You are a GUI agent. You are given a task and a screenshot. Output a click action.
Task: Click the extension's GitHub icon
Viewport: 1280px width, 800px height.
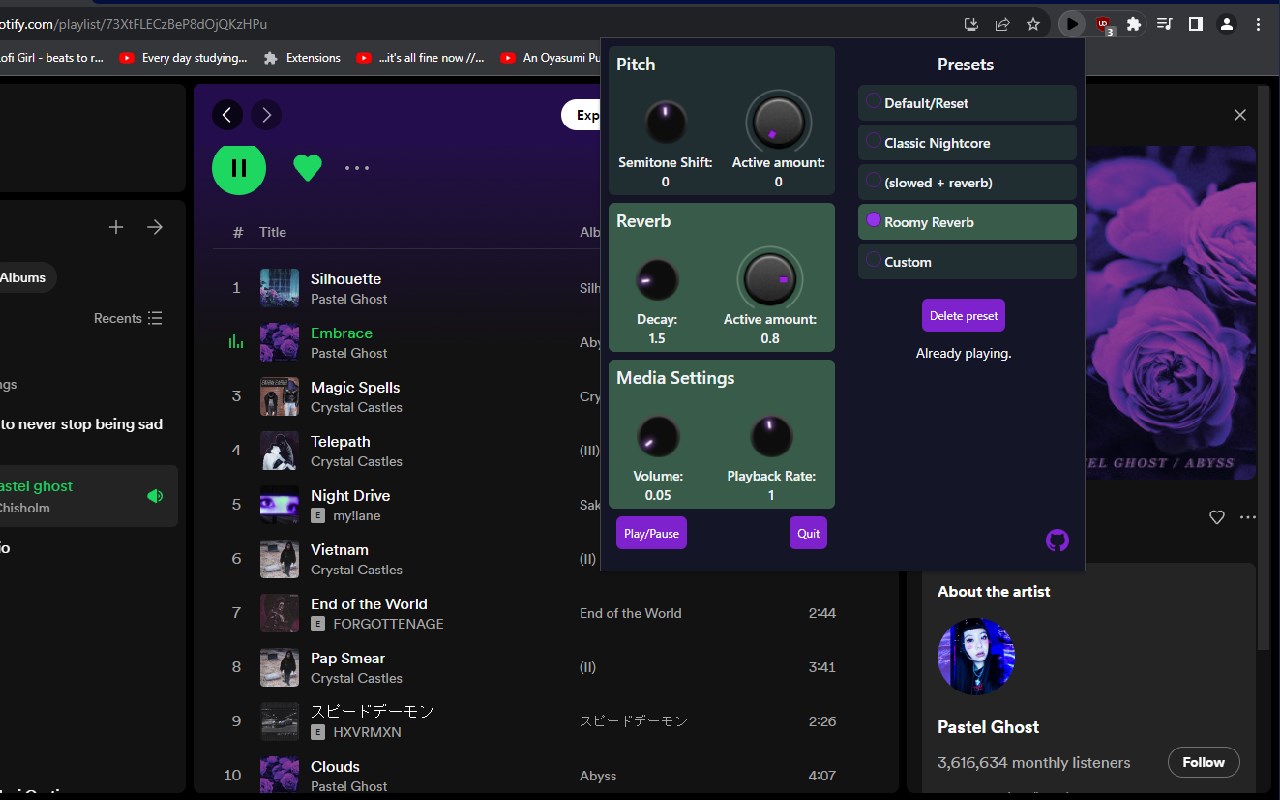click(1057, 540)
